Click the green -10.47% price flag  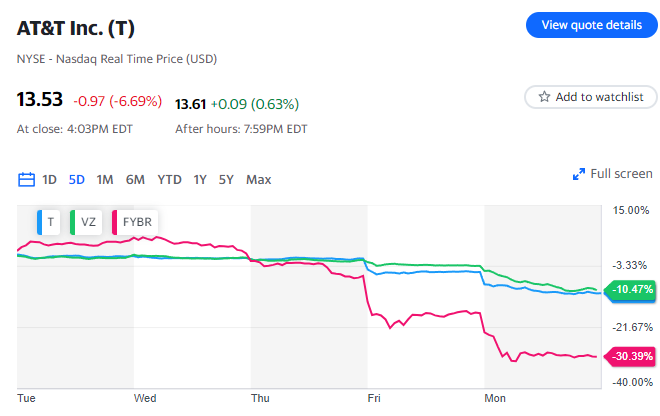(630, 290)
